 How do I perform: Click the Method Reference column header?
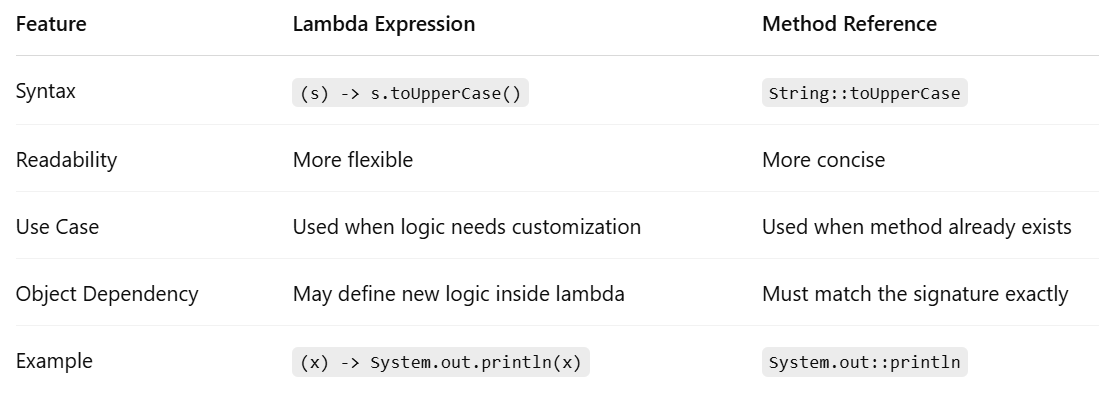coord(849,24)
